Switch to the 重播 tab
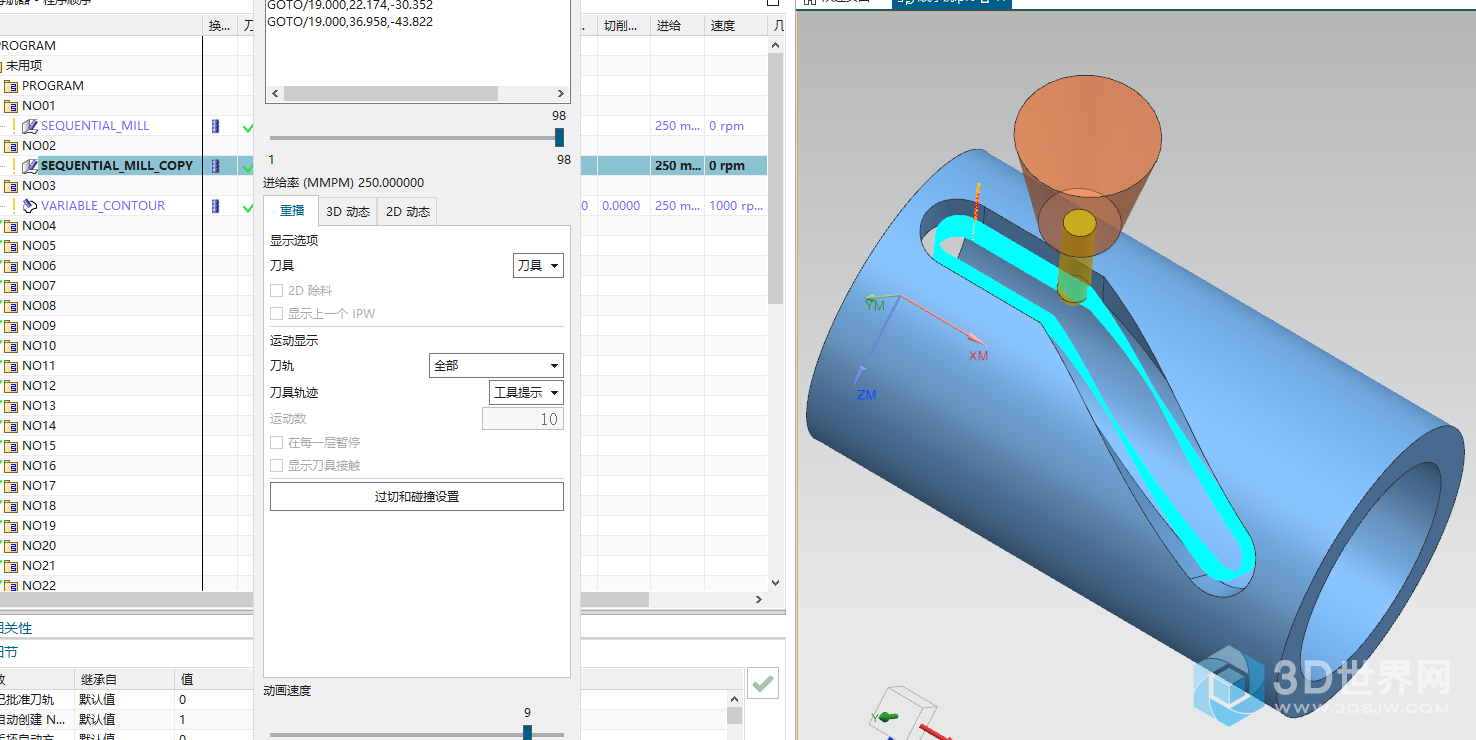Screen dimensions: 1476x740 (291, 211)
